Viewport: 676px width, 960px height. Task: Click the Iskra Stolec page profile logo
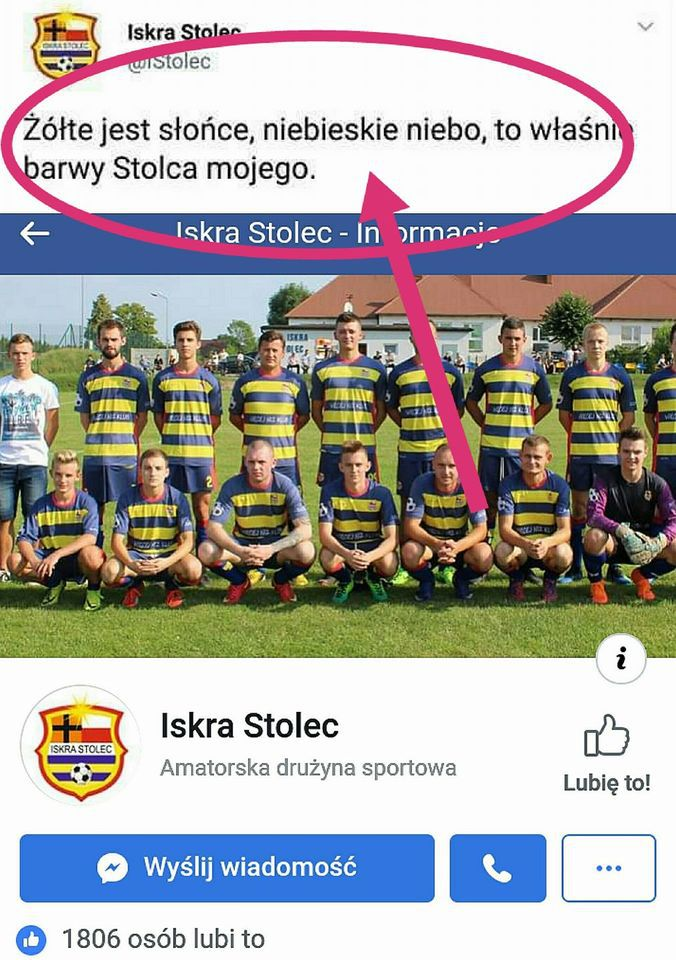[x=81, y=745]
